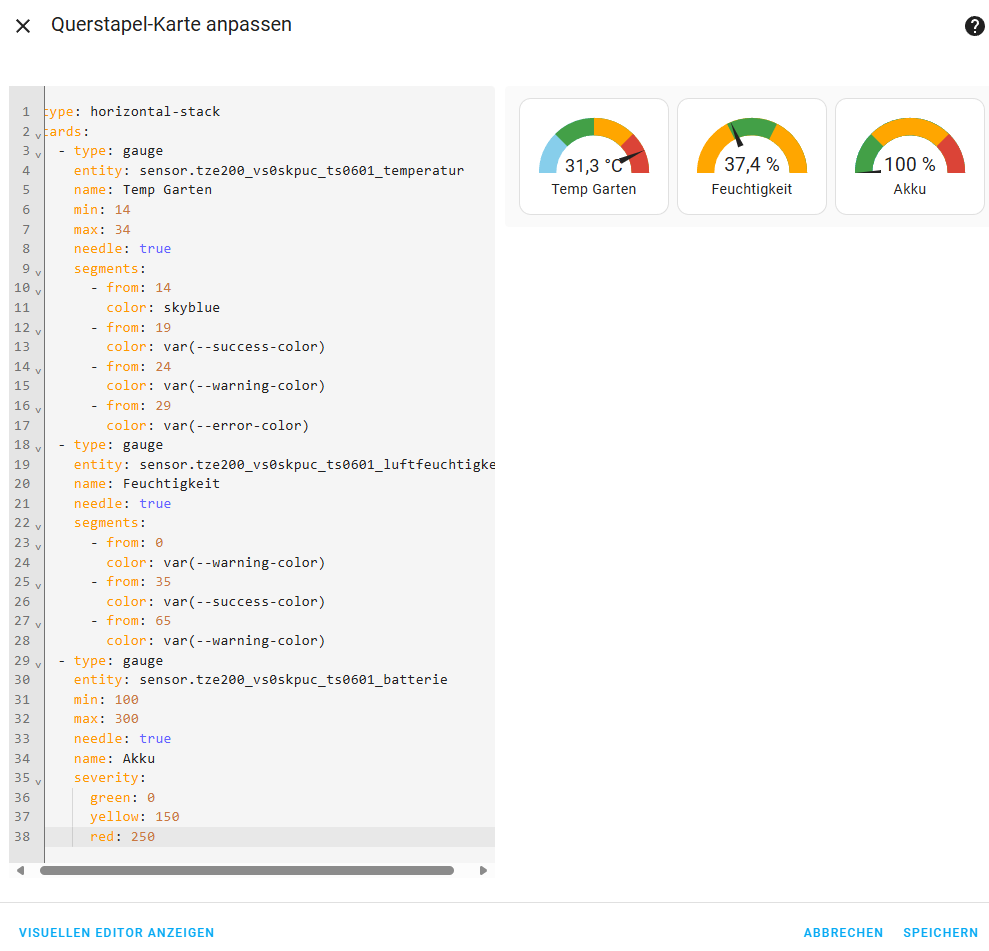Select the Feuchtigkeit gauge card preview
Image resolution: width=989 pixels, height=951 pixels.
tap(751, 156)
